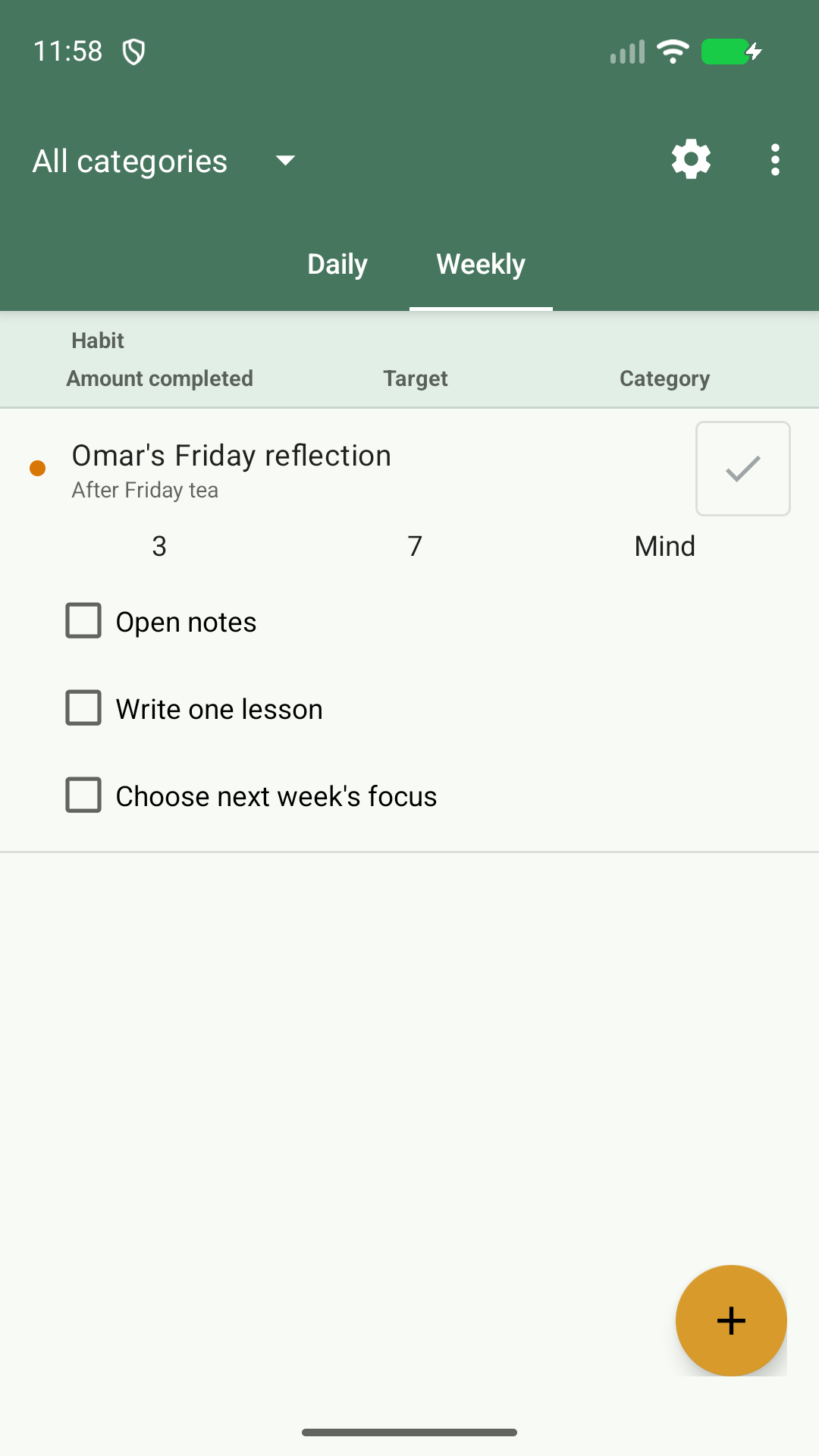819x1456 pixels.
Task: Mark Omar's Friday reflection complete with checkmark
Action: [x=743, y=469]
